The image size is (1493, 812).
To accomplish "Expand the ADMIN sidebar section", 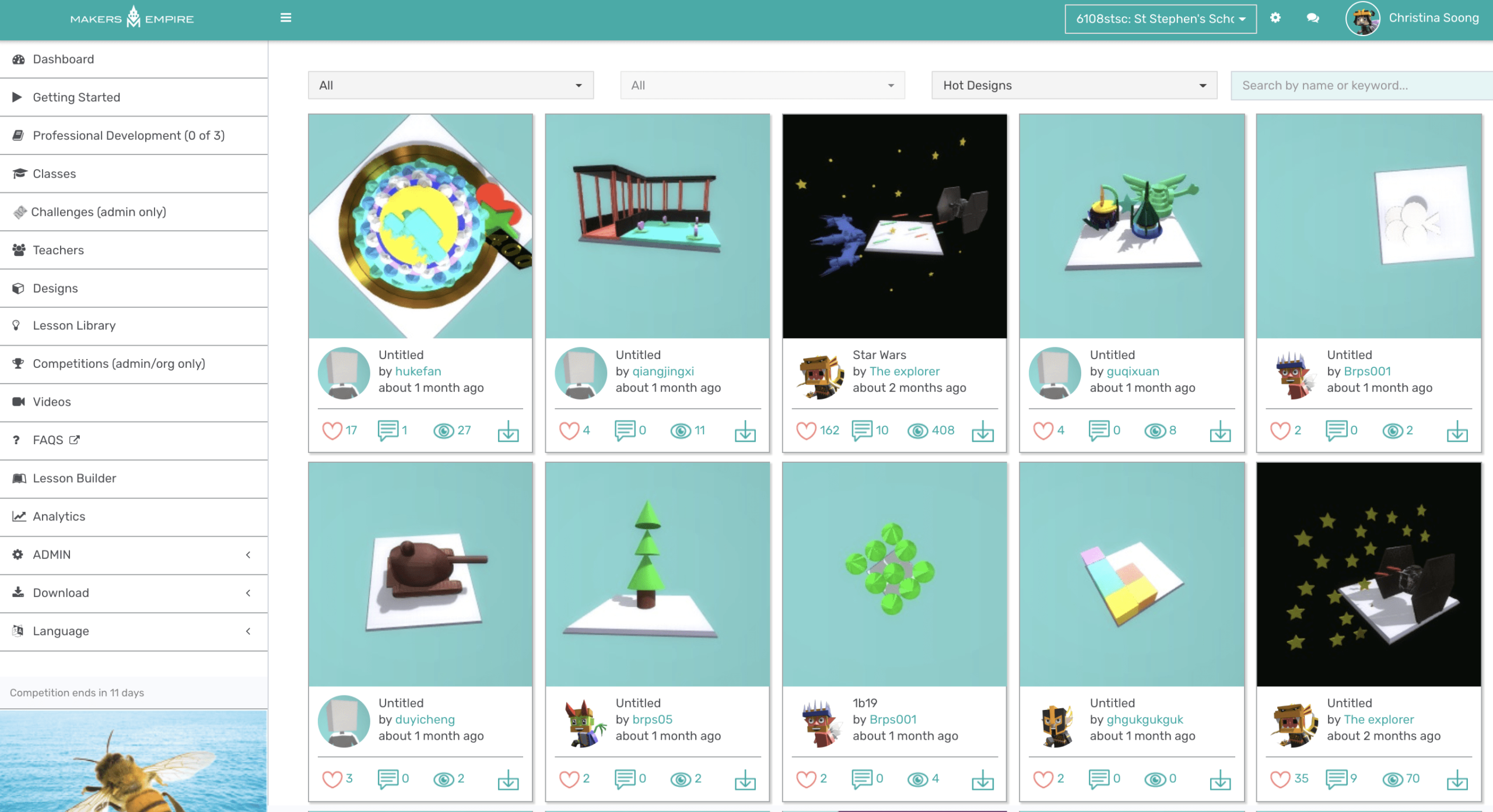I will coord(134,554).
